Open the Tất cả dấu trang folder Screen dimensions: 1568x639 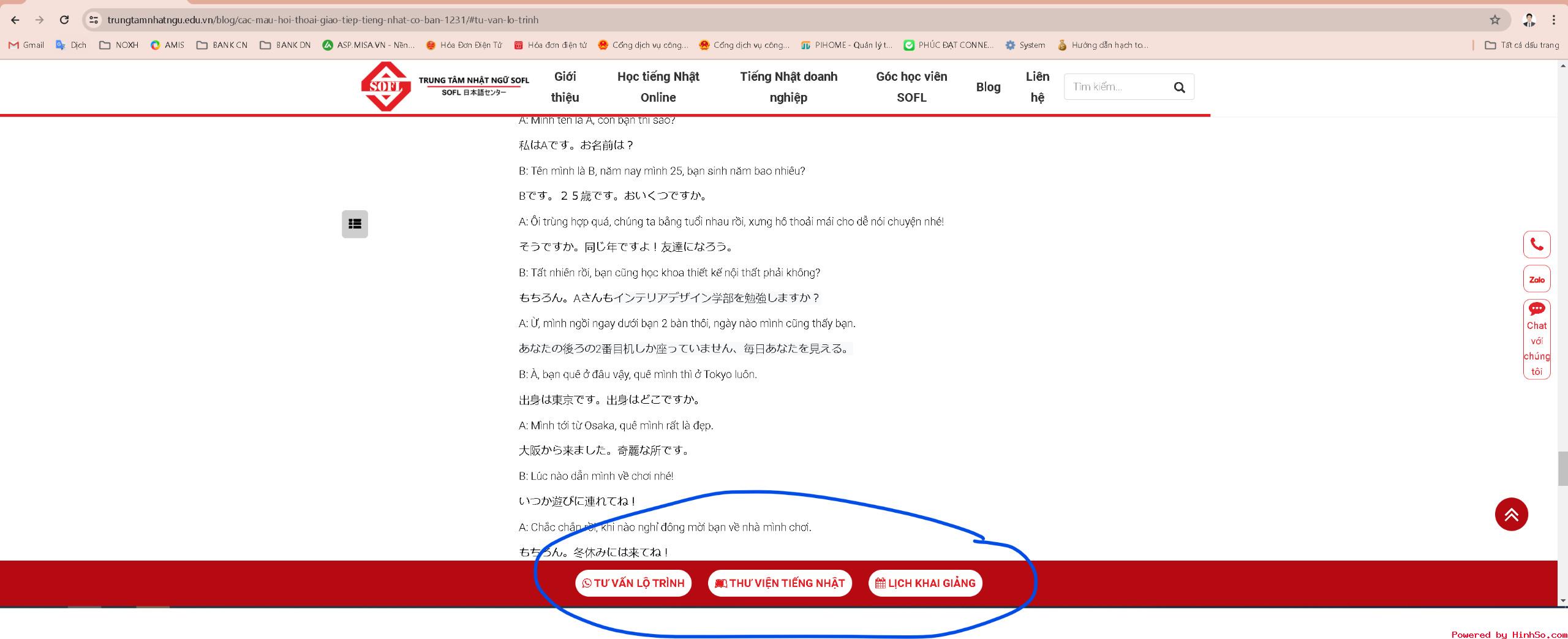(x=1522, y=45)
